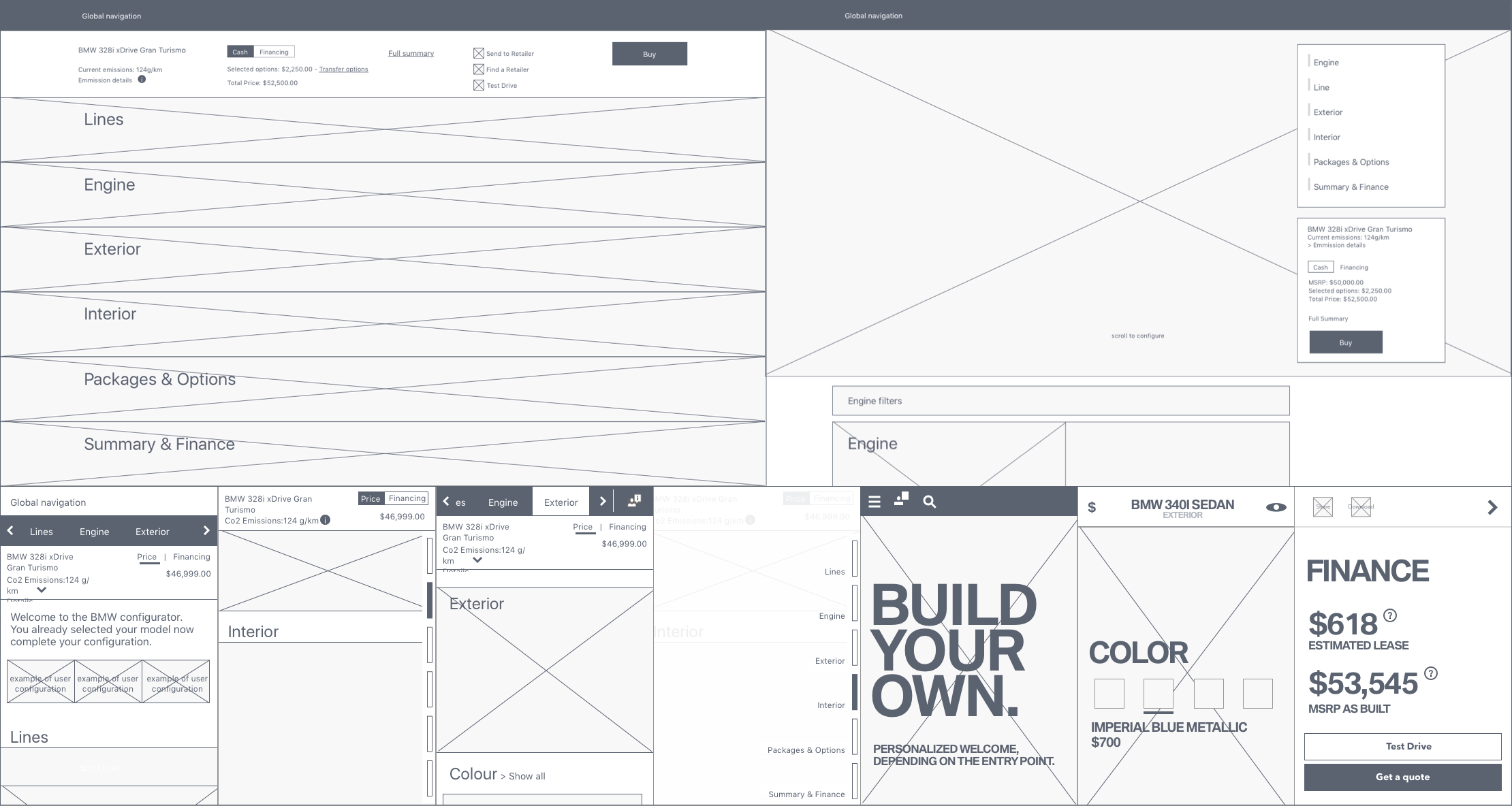Select the white highlighted Exterior tab
Viewport: 1512px width, 806px height.
561,502
